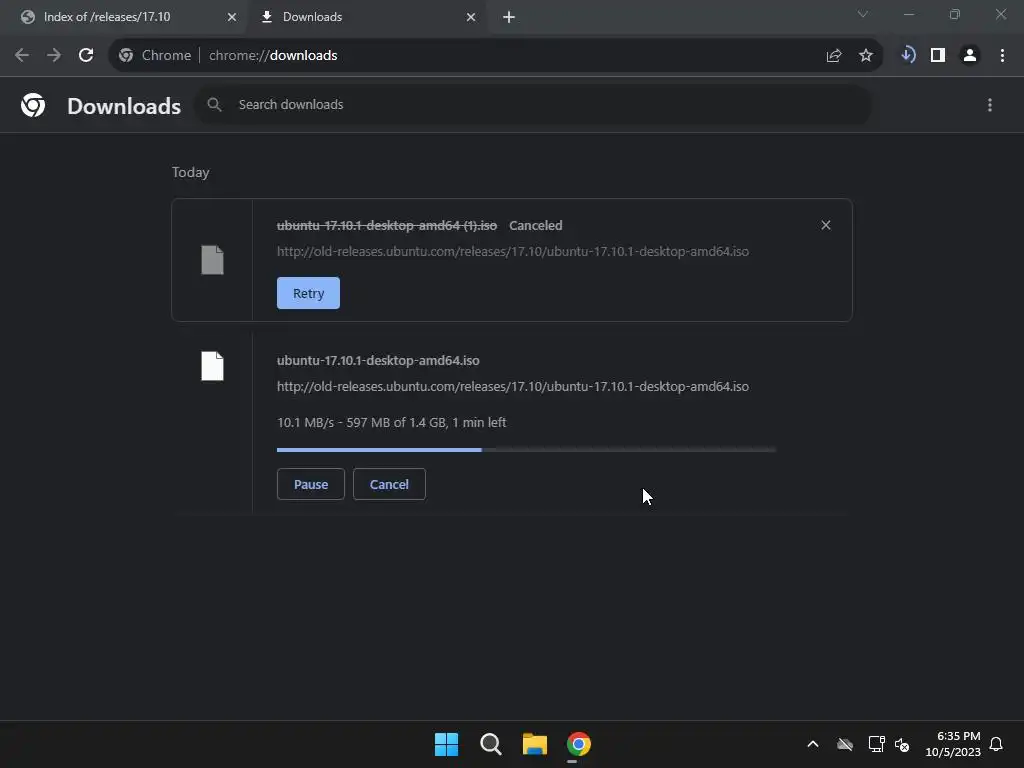The image size is (1024, 768).
Task: Click the downloading file's white icon
Action: coord(212,366)
